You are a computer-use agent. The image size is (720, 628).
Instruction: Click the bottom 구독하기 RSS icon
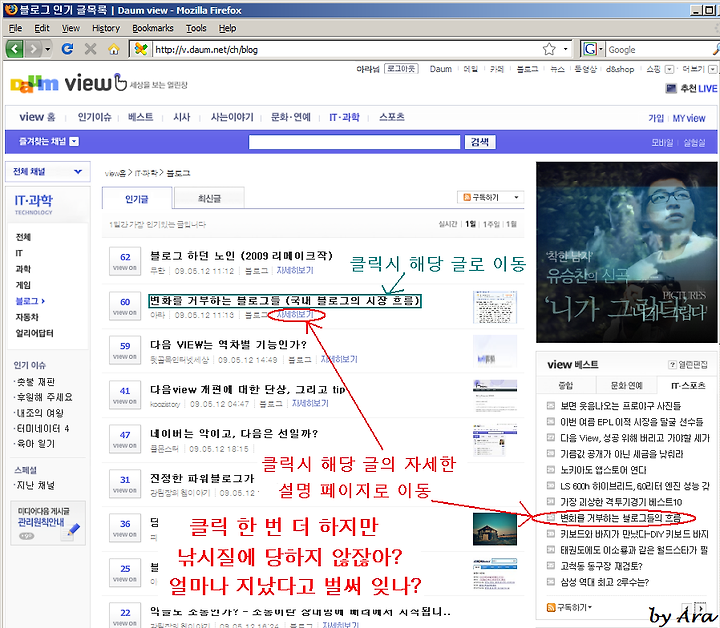point(551,608)
